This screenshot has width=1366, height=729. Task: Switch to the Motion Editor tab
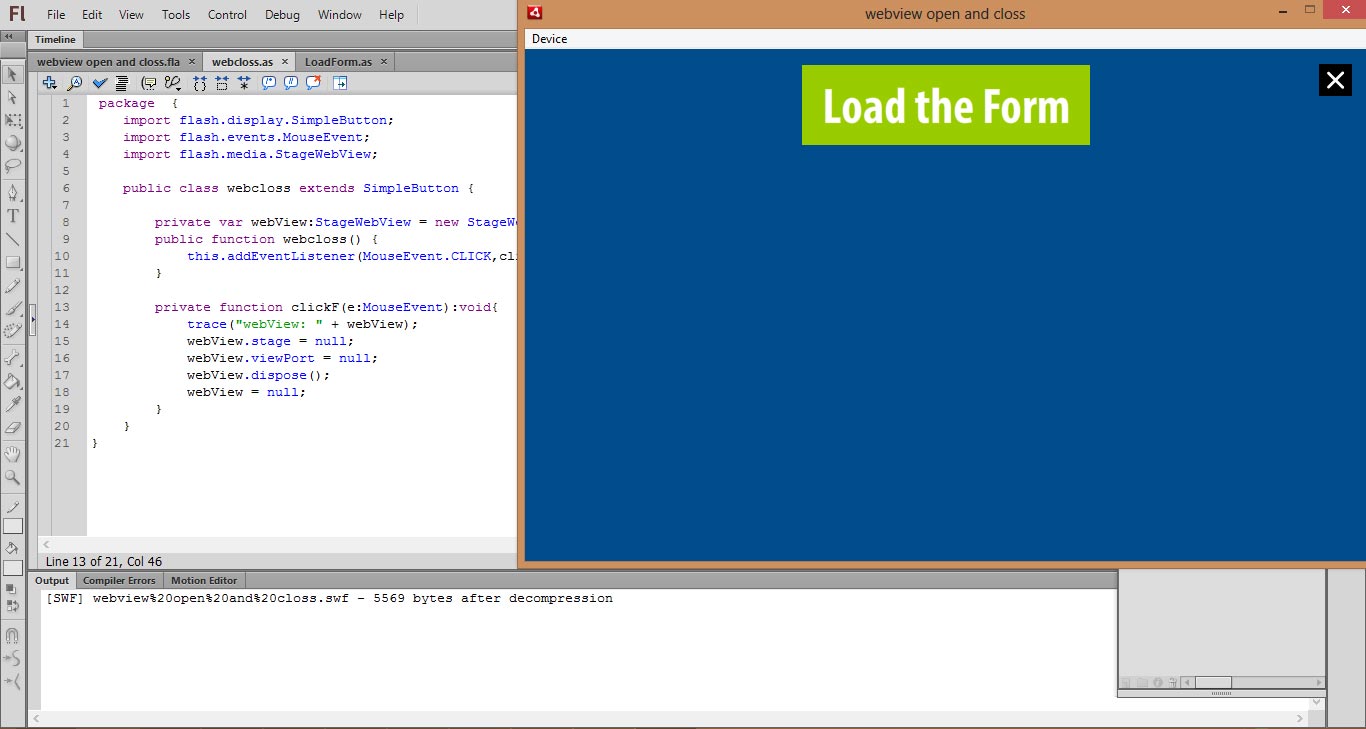point(204,580)
